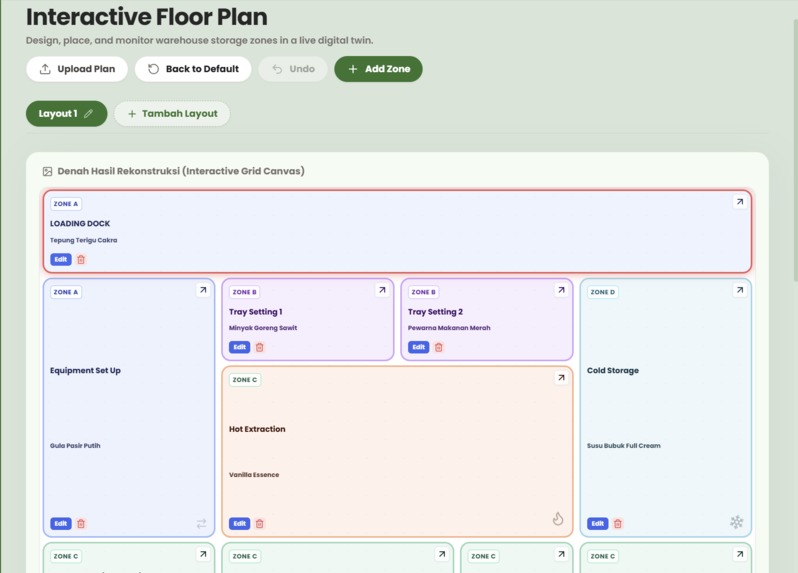Delete the Cold Storage zone

click(x=618, y=524)
